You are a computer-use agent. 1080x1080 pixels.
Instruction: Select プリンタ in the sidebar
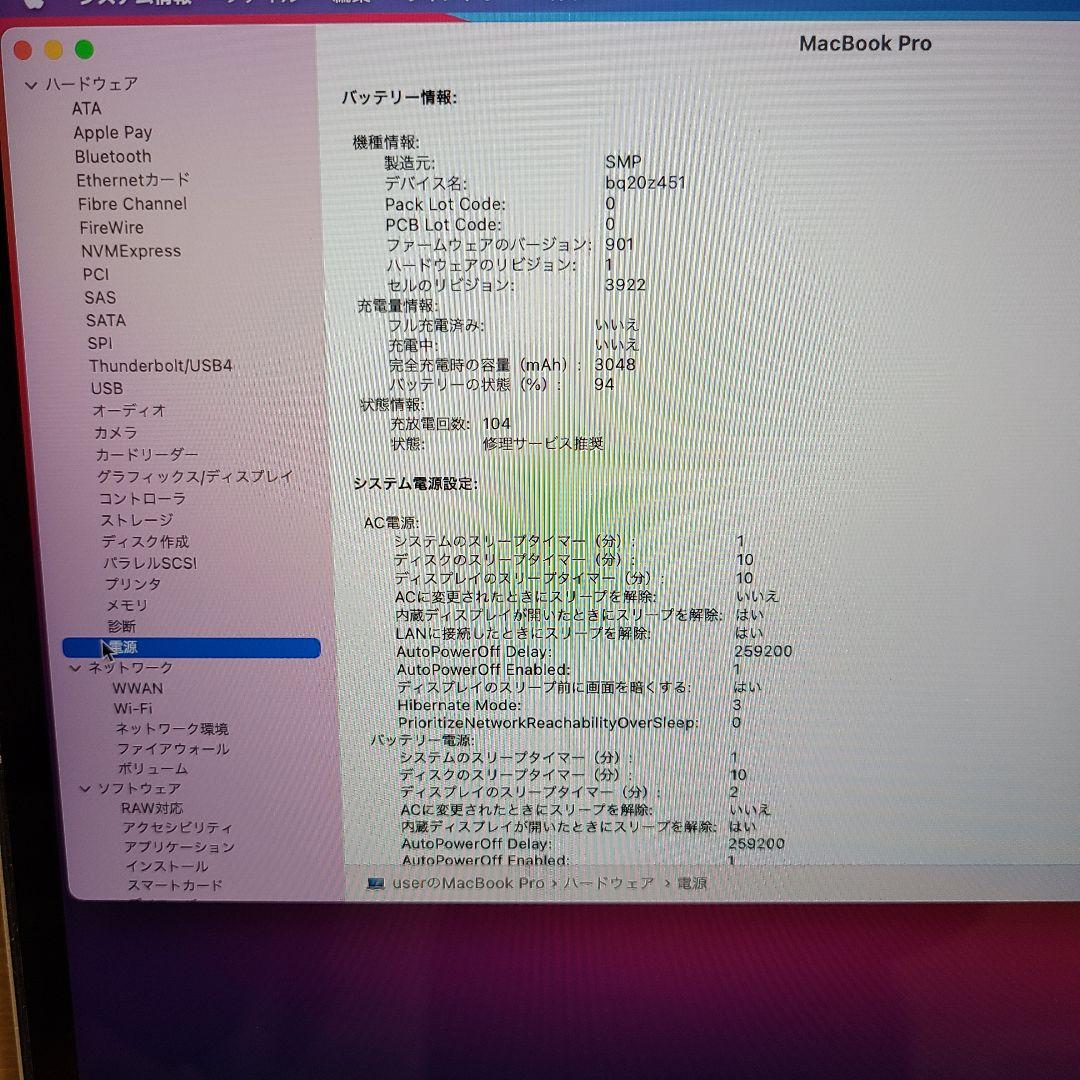(x=133, y=584)
